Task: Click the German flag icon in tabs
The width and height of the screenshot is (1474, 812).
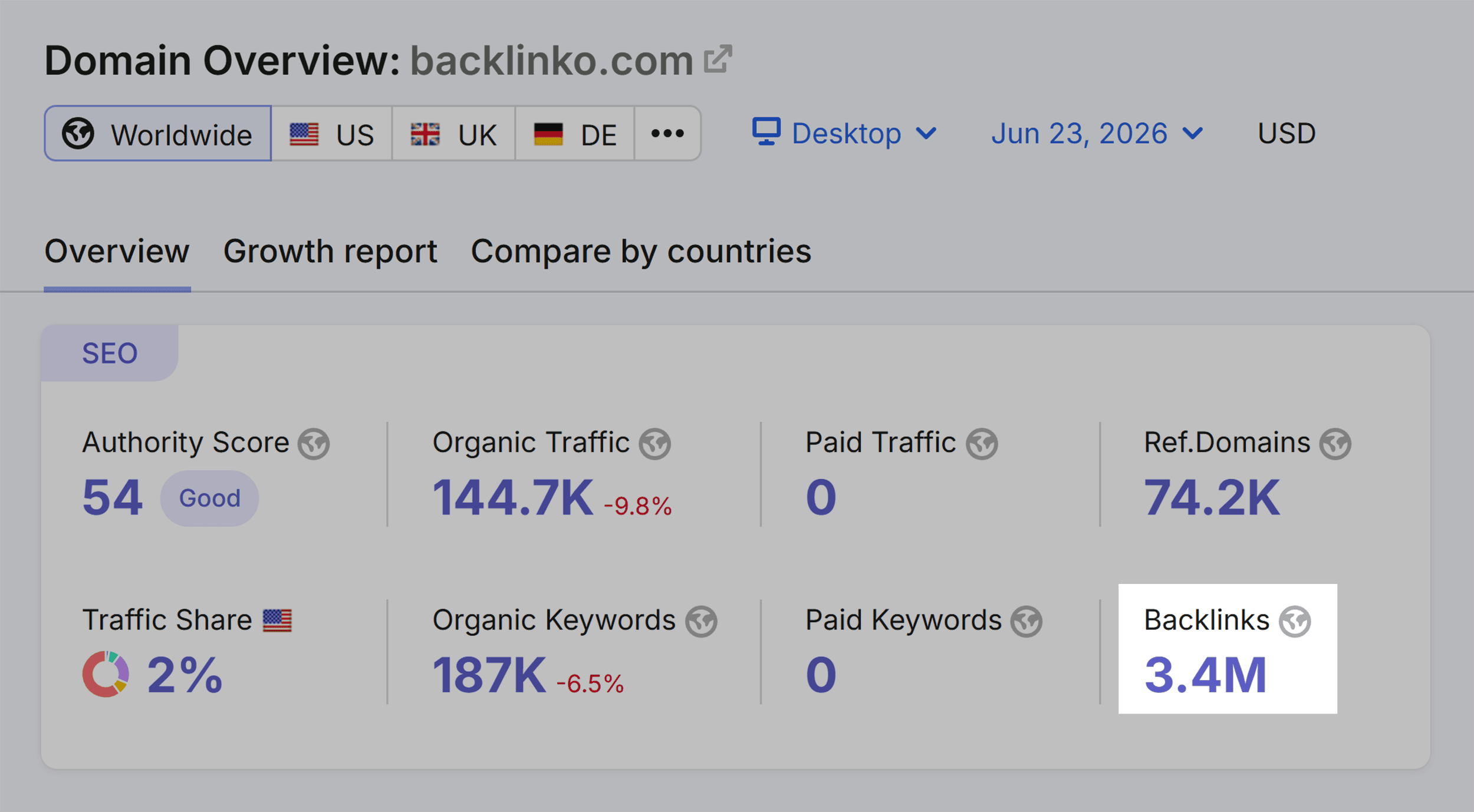Action: (548, 134)
